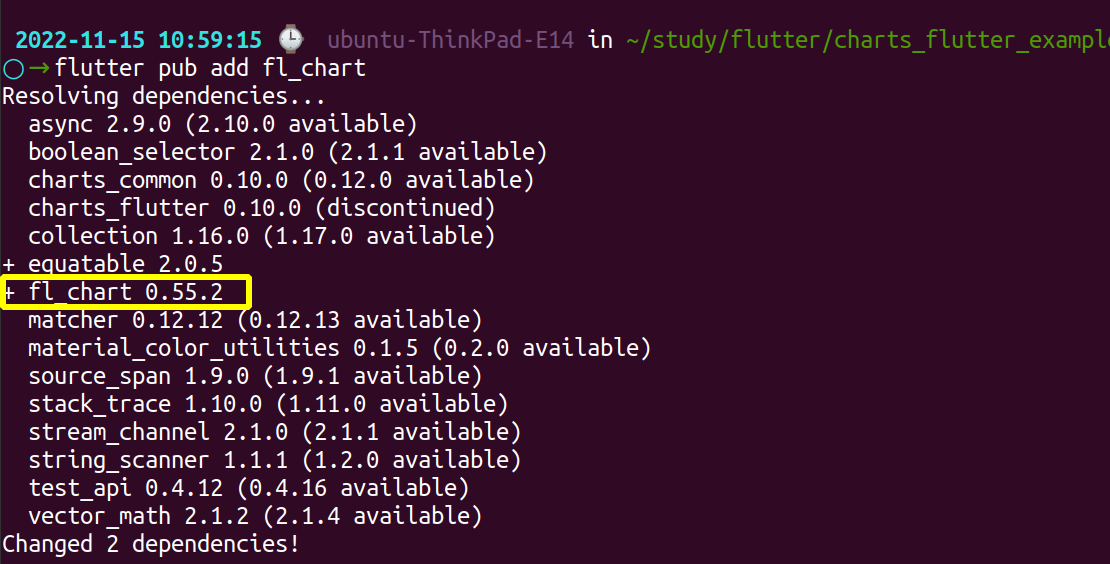Select the matcher 0.12.12 line
1110x564 pixels.
tap(255, 321)
